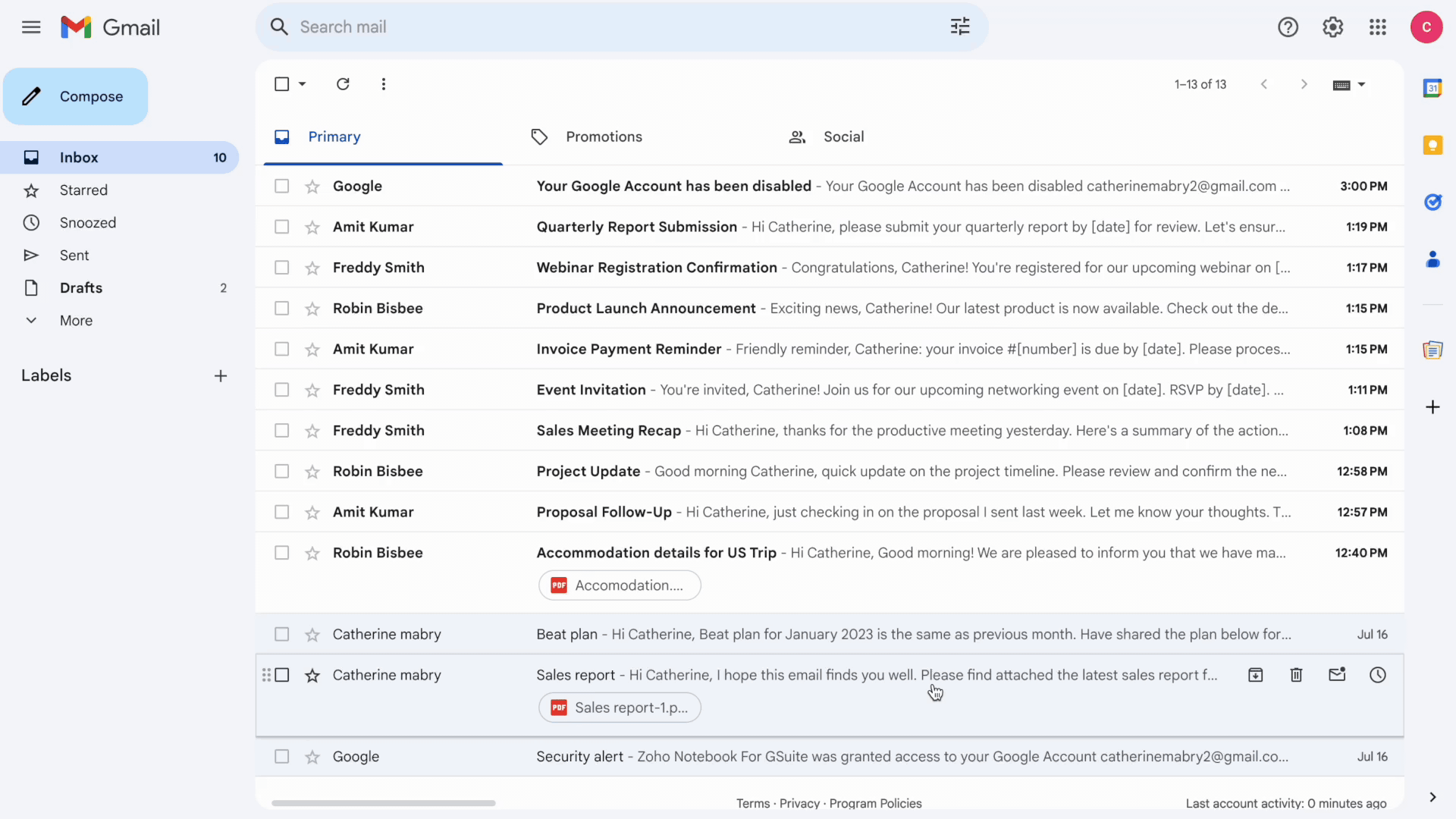Click the refresh mail icon
This screenshot has width=1456, height=819.
click(x=343, y=84)
